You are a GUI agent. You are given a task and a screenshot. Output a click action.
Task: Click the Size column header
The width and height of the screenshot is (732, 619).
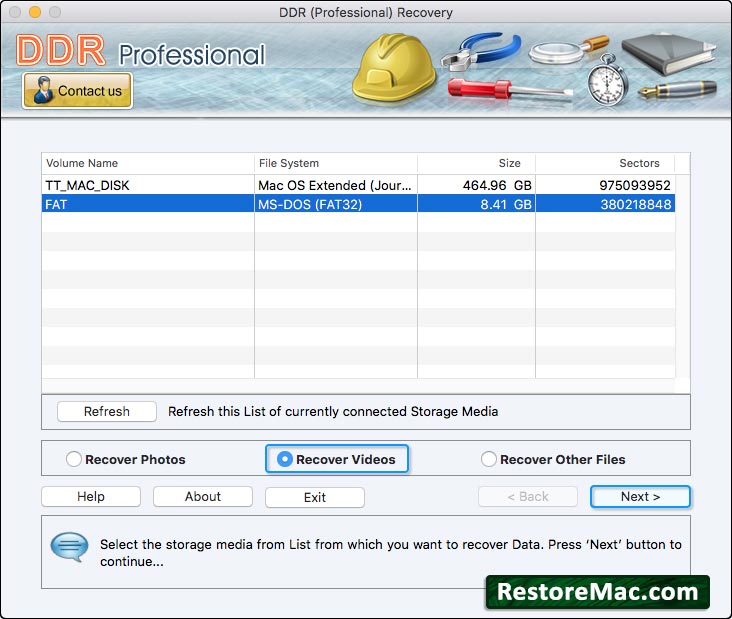click(477, 163)
